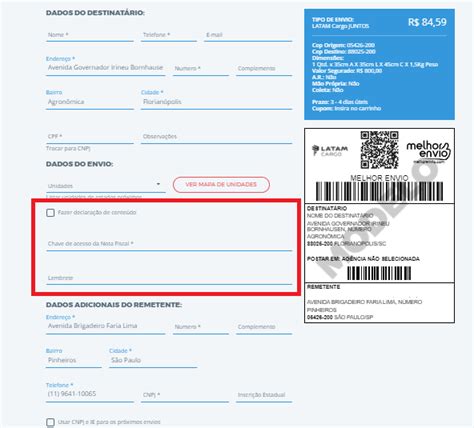Click Trocar para CNPJ link
This screenshot has width=474, height=428.
point(68,148)
